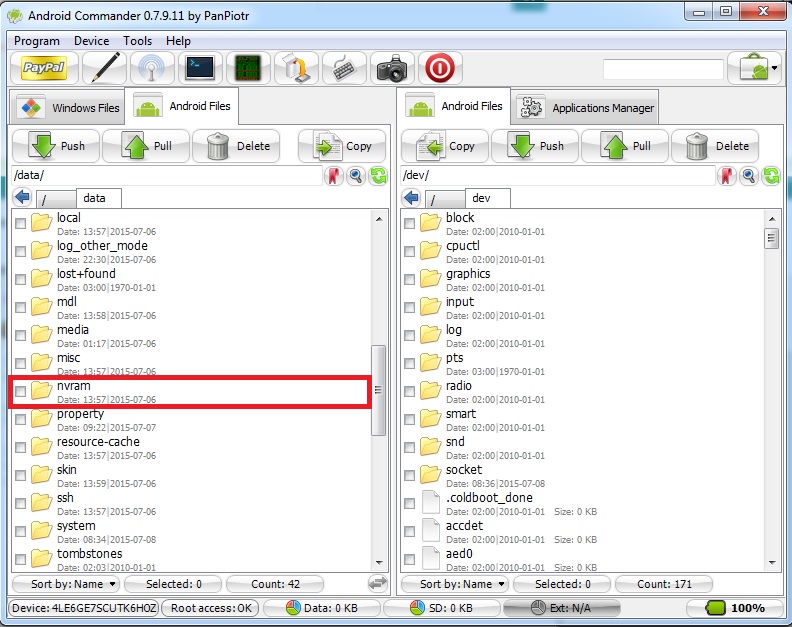Click the PayPal donate button

(x=45, y=68)
